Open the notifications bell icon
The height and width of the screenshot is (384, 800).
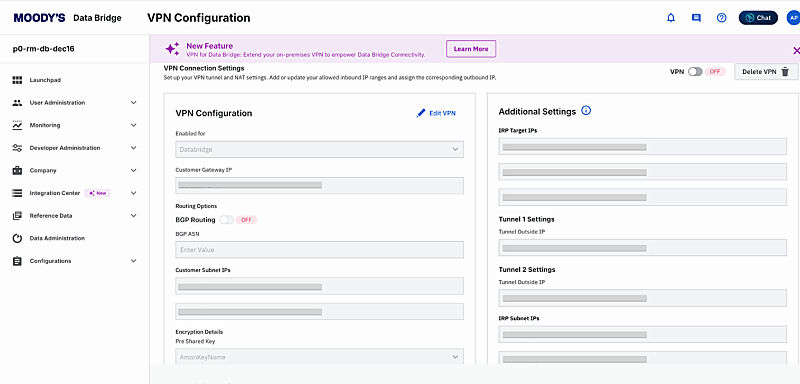[671, 18]
